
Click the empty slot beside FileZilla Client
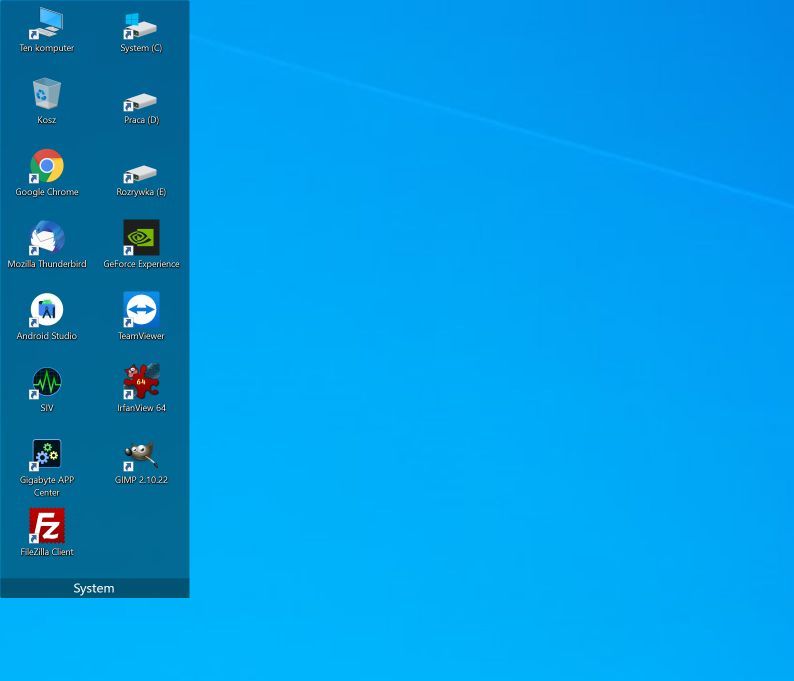tap(141, 532)
